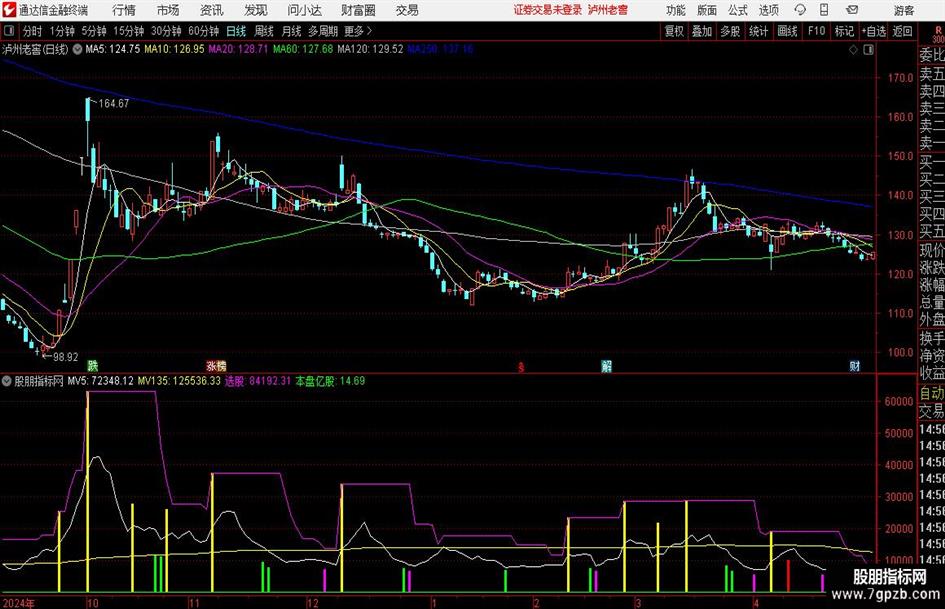Open the 行情 menu
The width and height of the screenshot is (945, 609).
click(x=124, y=10)
